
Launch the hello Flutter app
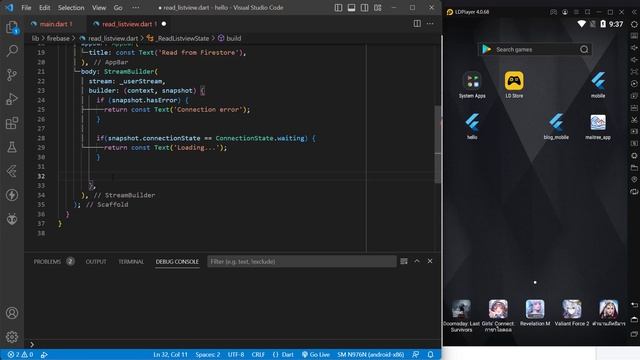pyautogui.click(x=472, y=126)
